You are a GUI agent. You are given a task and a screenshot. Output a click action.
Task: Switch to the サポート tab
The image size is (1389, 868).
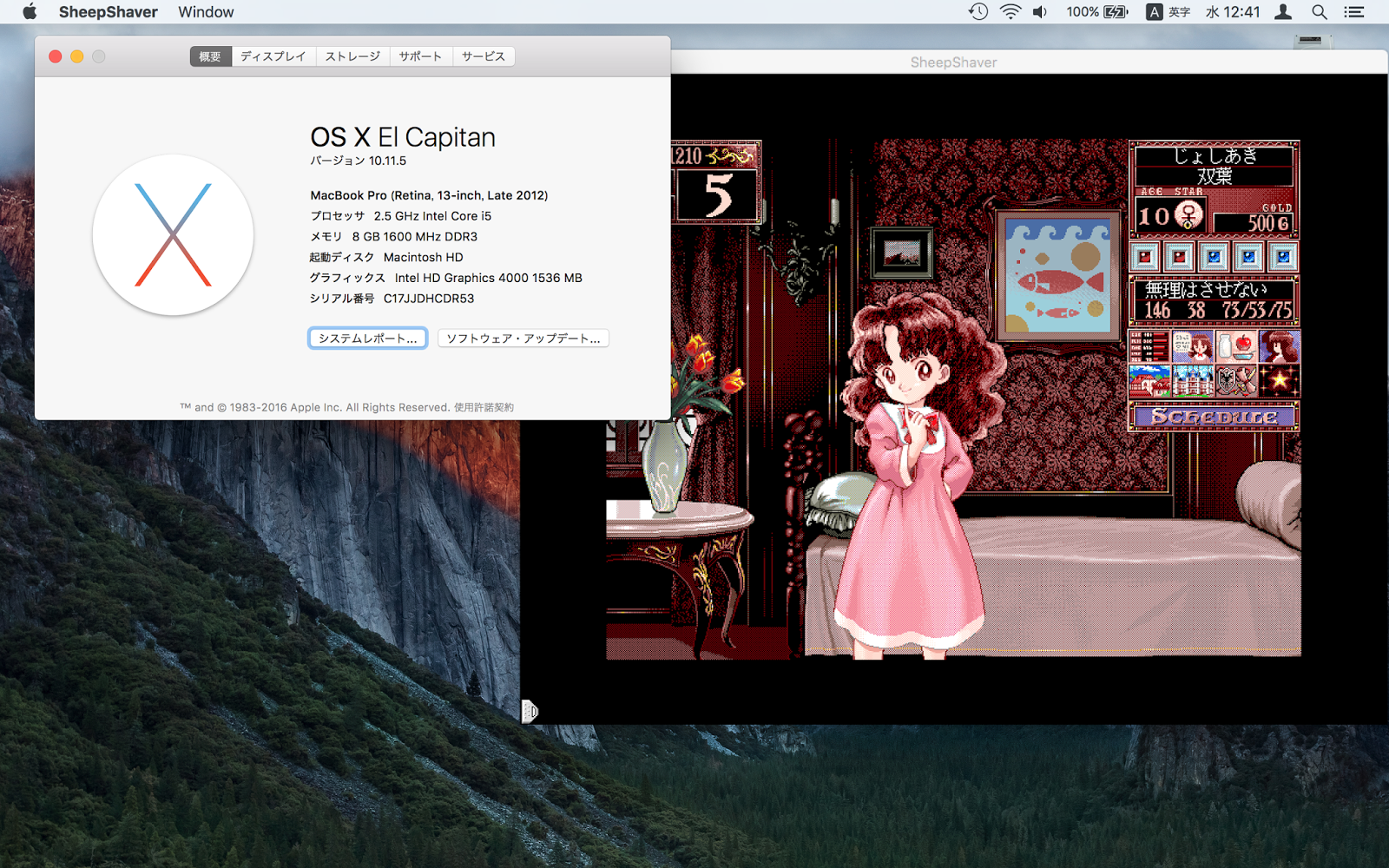click(x=421, y=56)
